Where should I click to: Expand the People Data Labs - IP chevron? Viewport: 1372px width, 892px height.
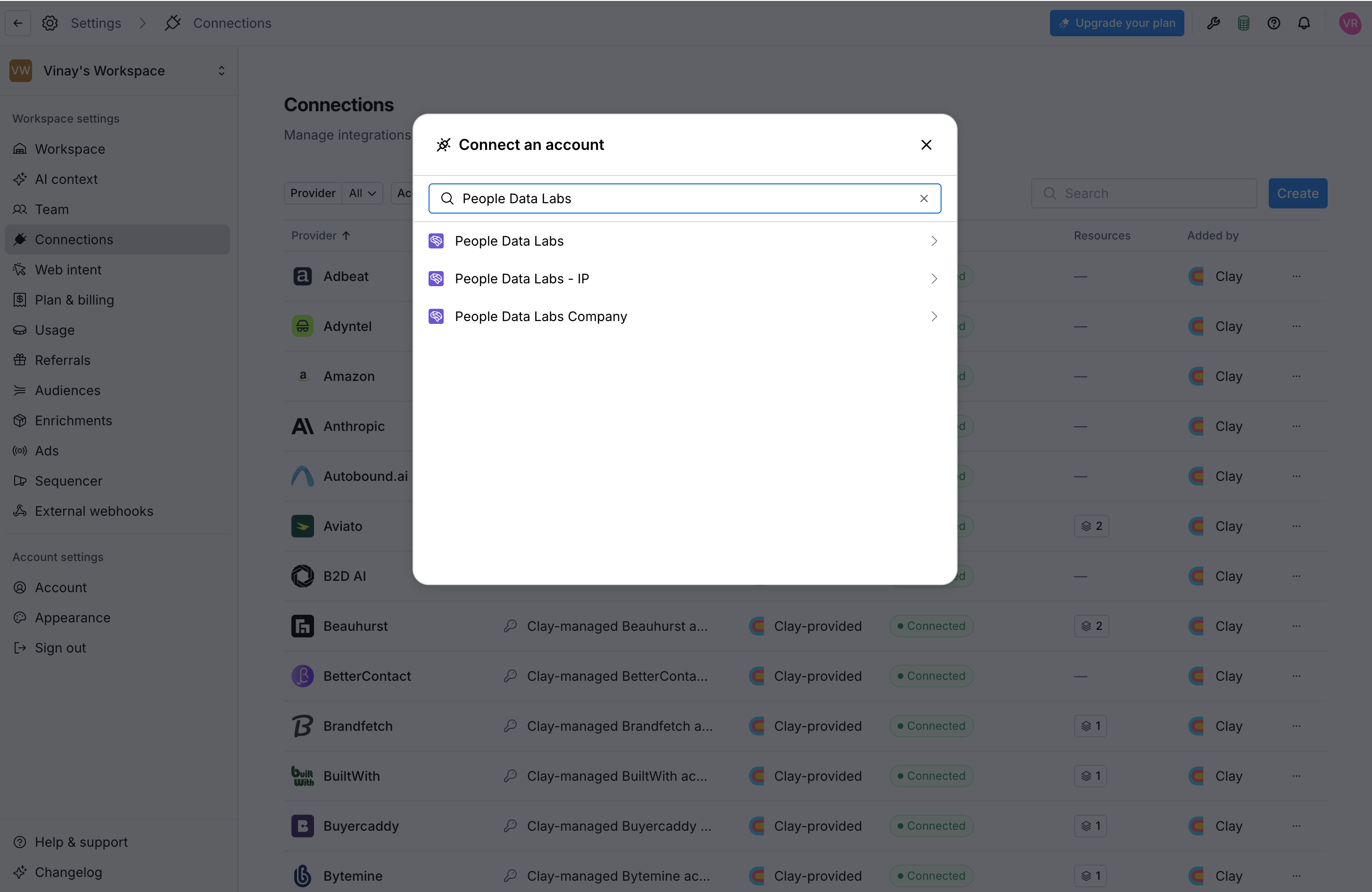[934, 279]
